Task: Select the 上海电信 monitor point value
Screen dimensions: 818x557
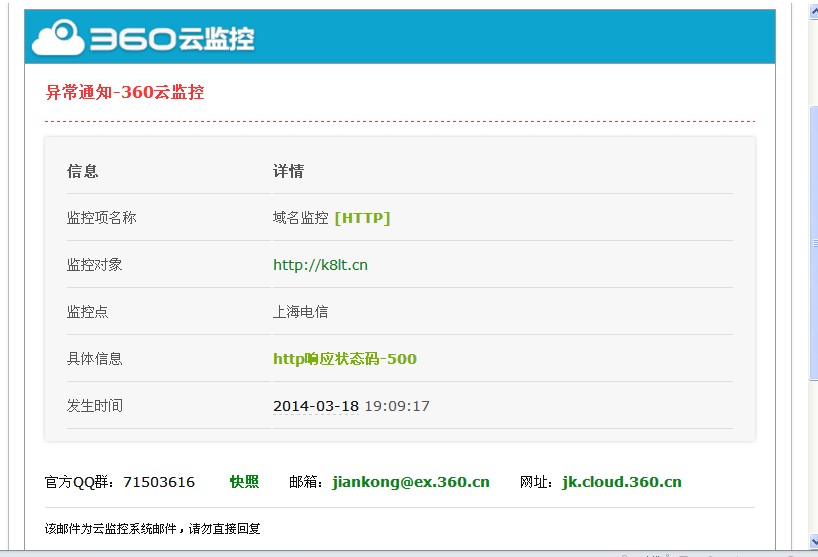Action: [300, 312]
